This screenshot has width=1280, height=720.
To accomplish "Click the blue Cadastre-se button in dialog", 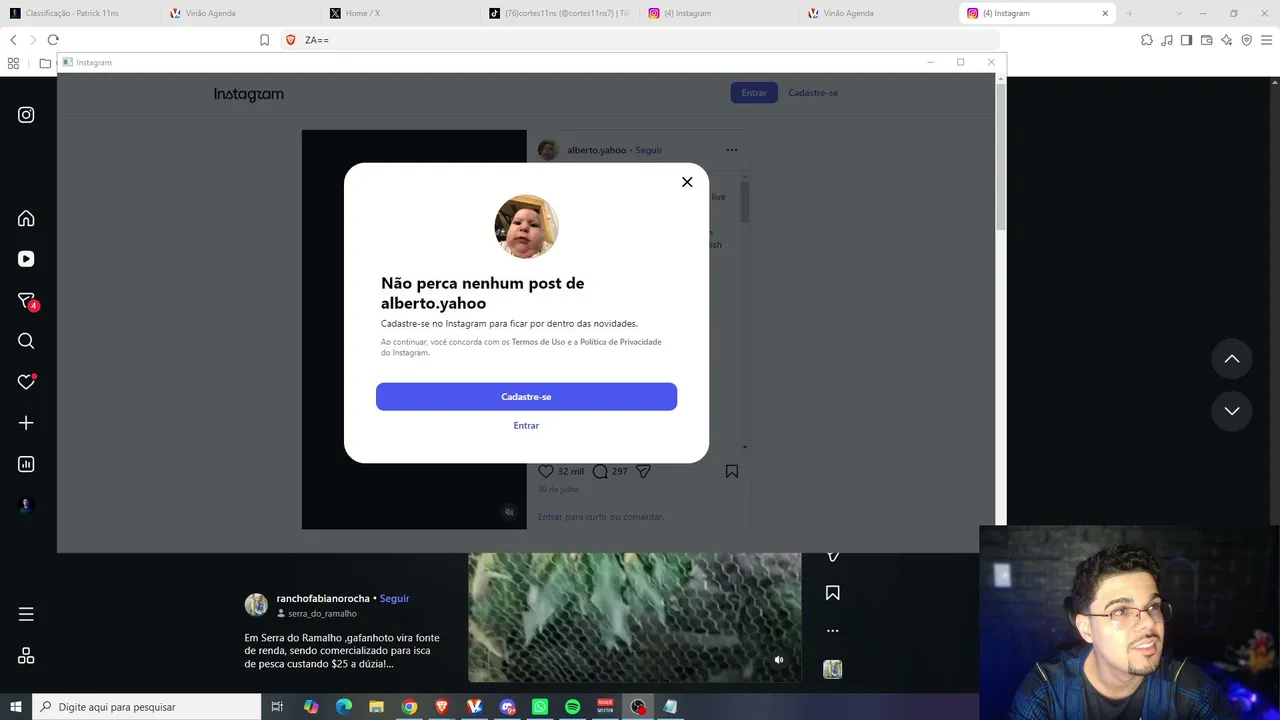I will click(526, 397).
